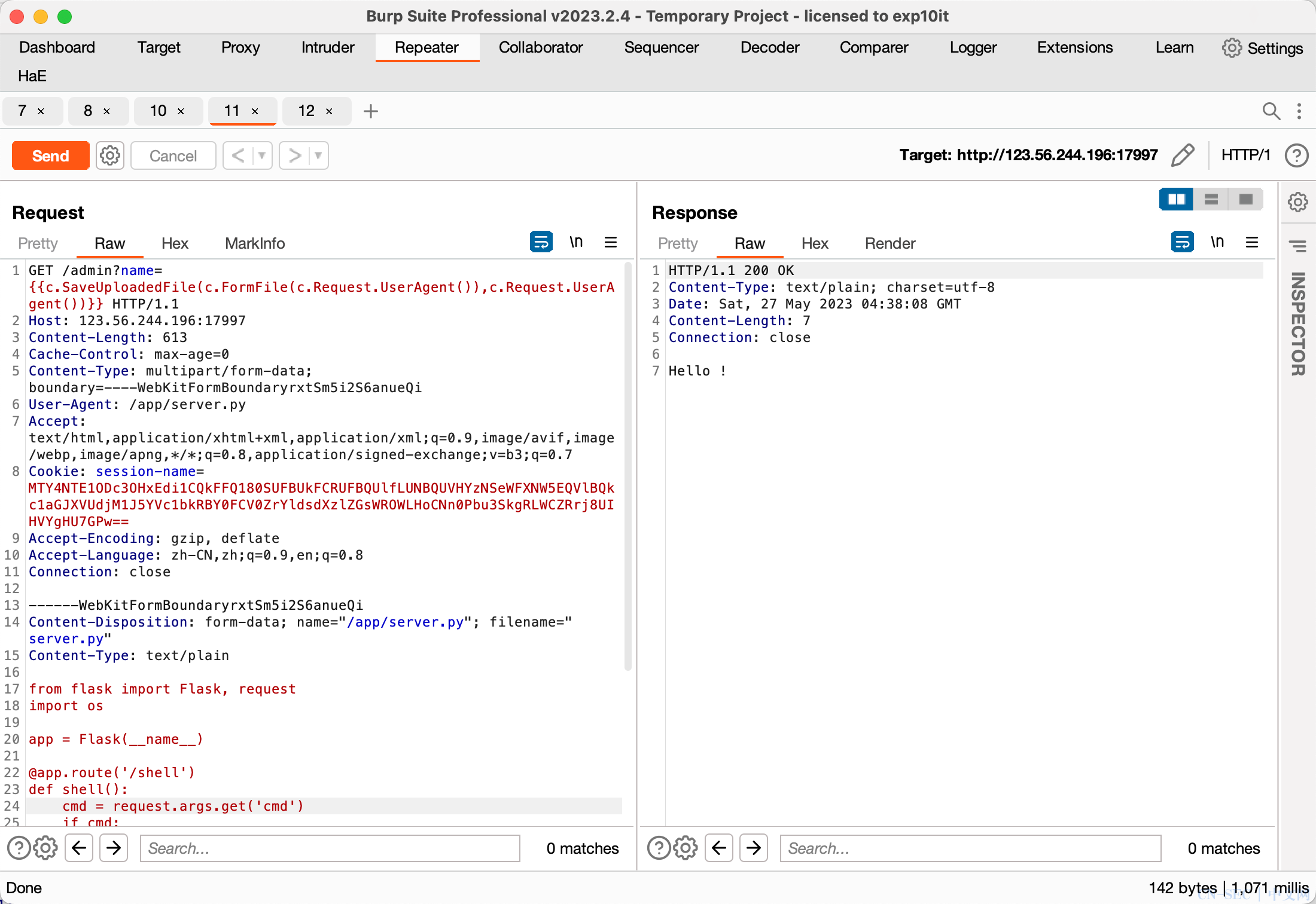
Task: Switch request view to Hex
Action: pyautogui.click(x=175, y=243)
